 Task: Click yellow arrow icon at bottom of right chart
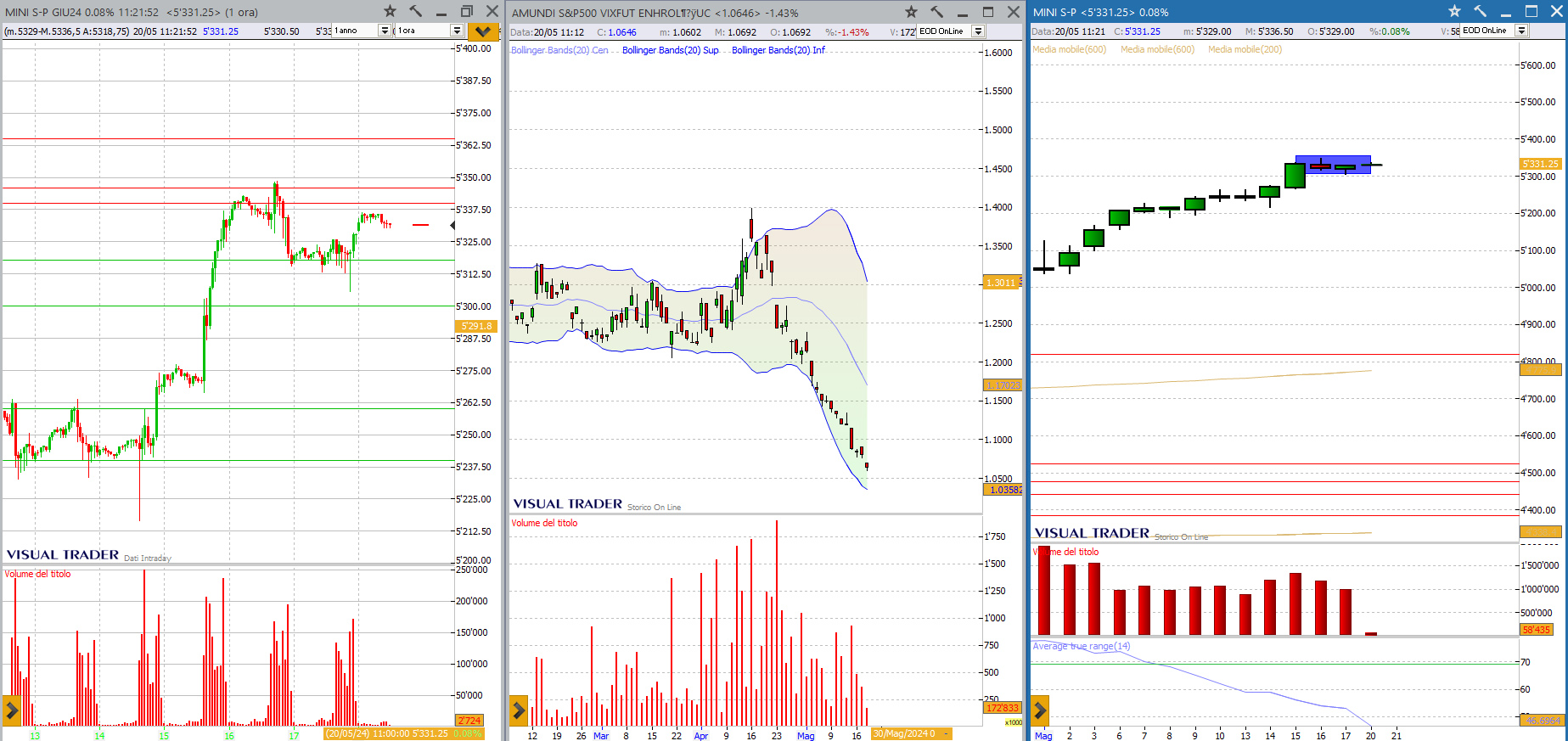(x=1039, y=710)
